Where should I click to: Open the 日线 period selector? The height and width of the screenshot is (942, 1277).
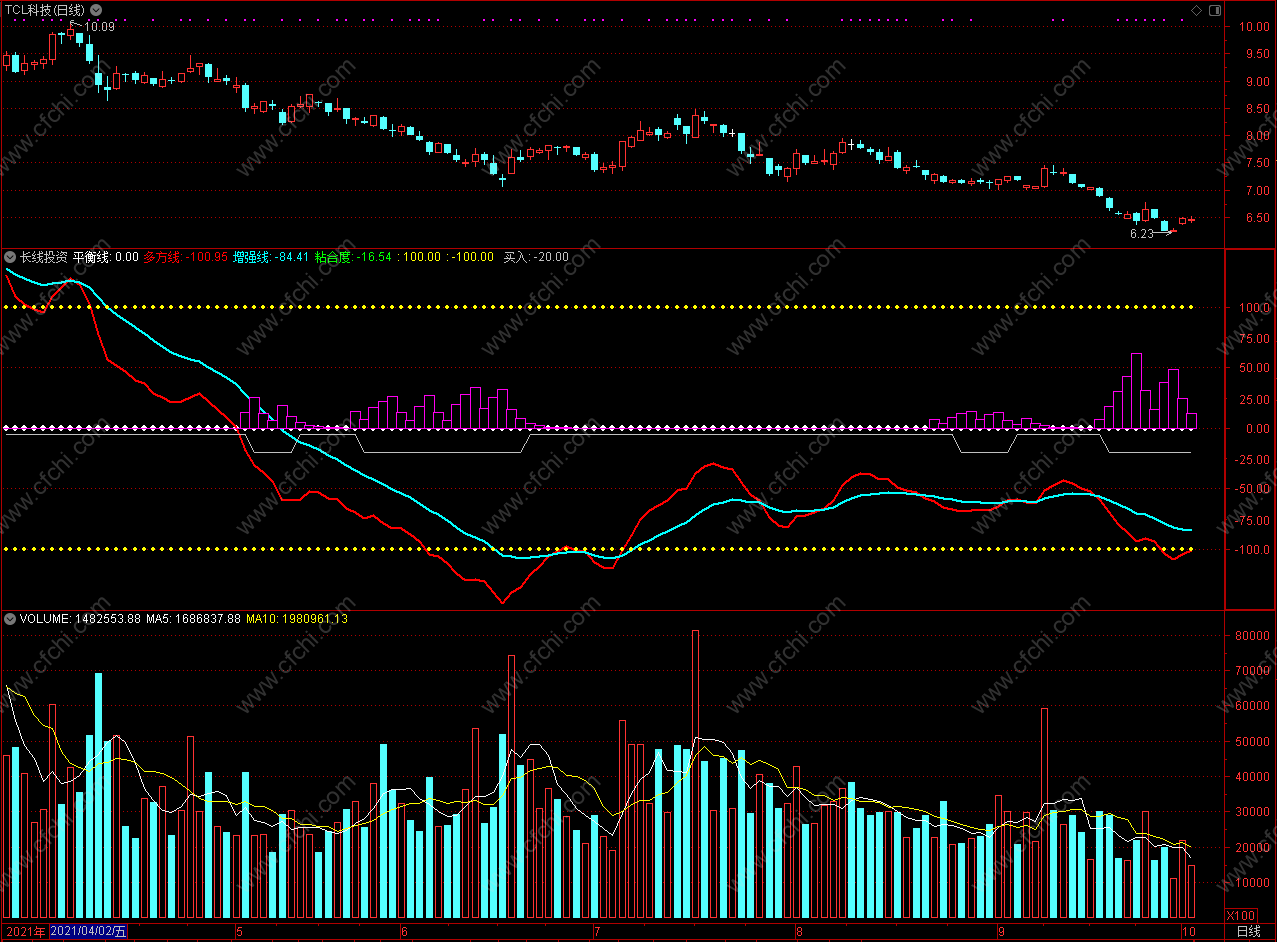click(1249, 932)
